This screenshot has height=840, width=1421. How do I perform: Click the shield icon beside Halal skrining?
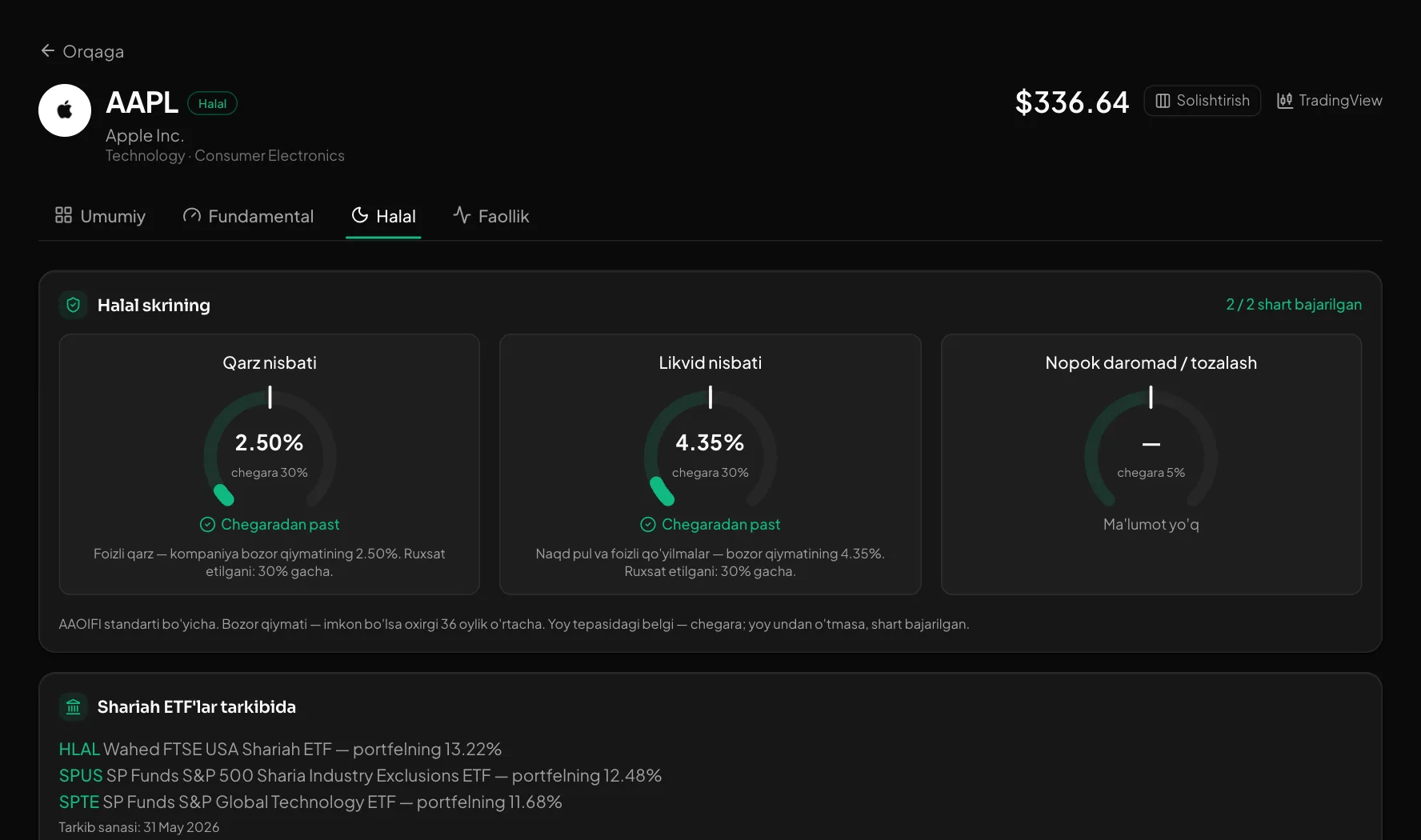click(74, 305)
